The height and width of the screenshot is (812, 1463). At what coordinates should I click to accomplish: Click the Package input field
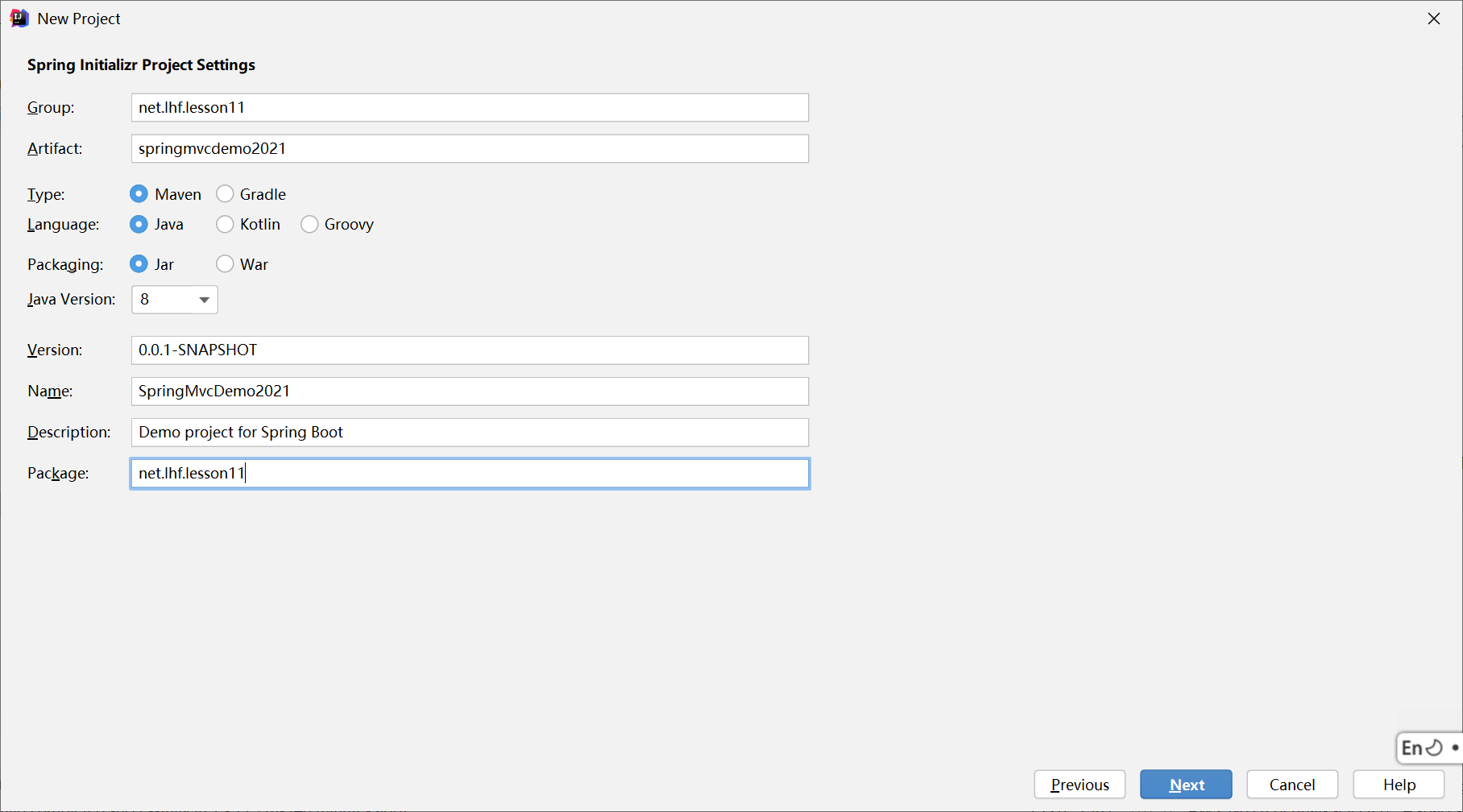470,473
